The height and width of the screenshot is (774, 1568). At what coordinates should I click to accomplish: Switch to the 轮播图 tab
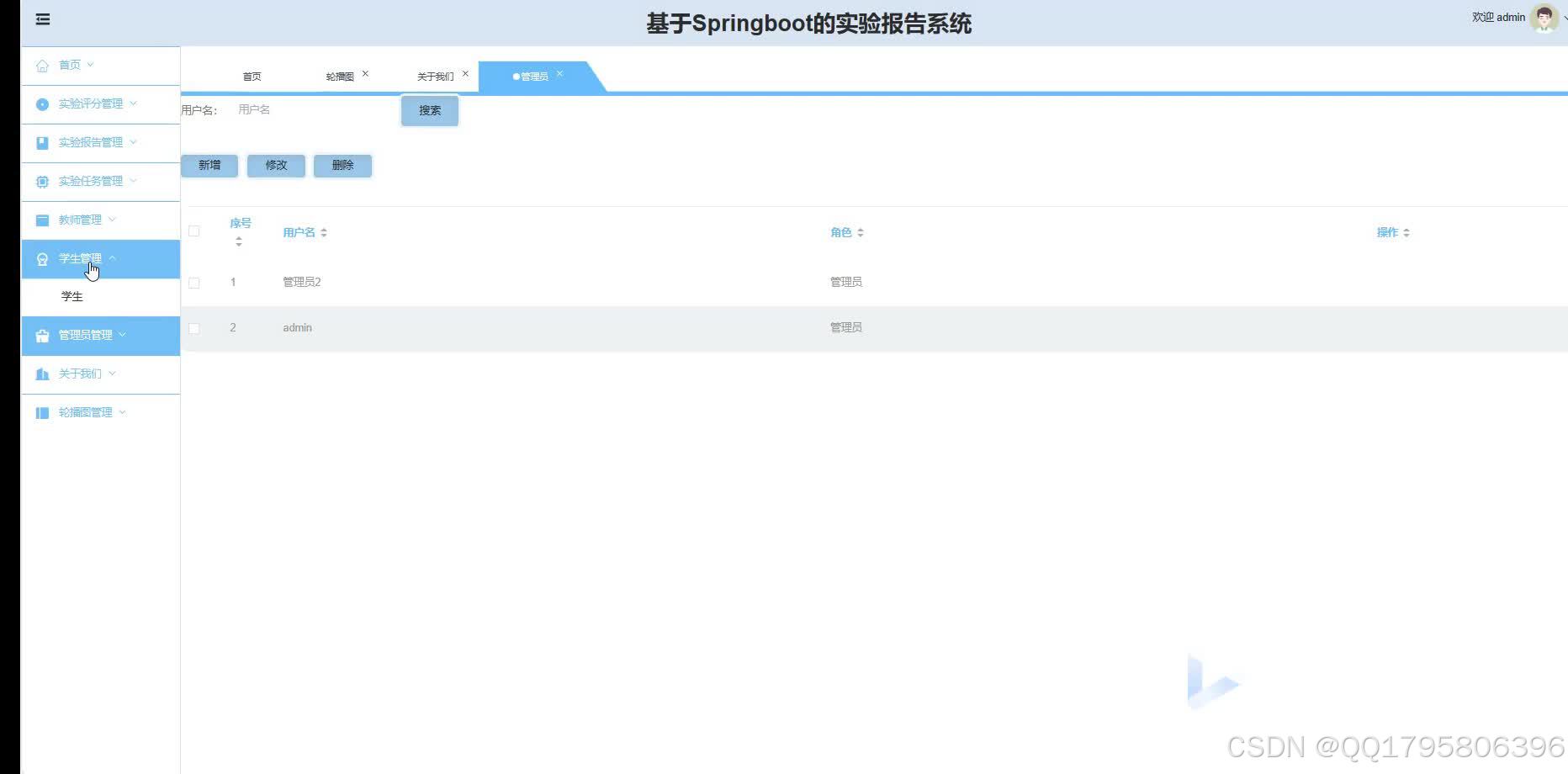click(340, 76)
